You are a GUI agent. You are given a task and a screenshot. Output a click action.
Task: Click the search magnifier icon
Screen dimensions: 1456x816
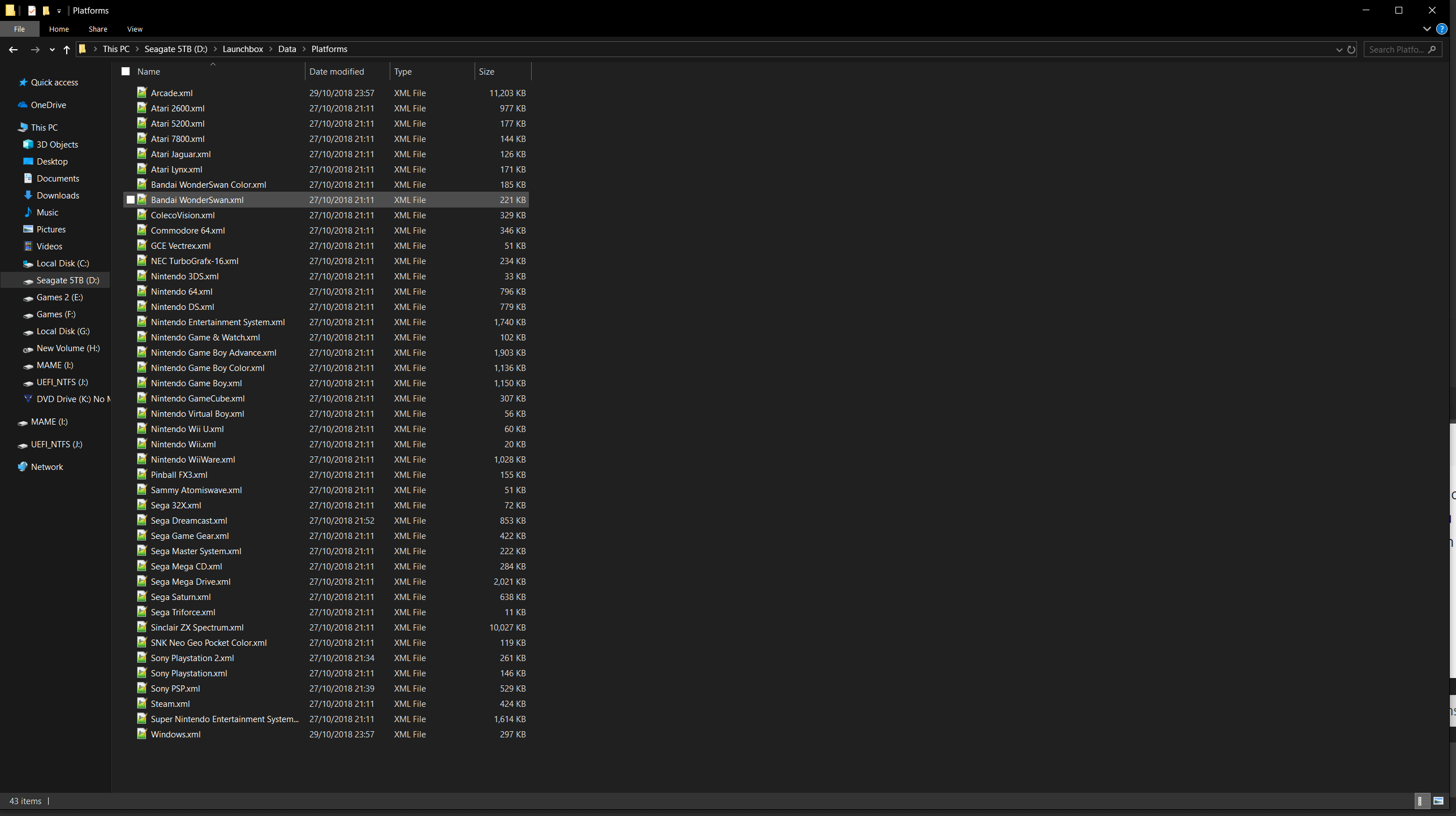coord(1432,49)
